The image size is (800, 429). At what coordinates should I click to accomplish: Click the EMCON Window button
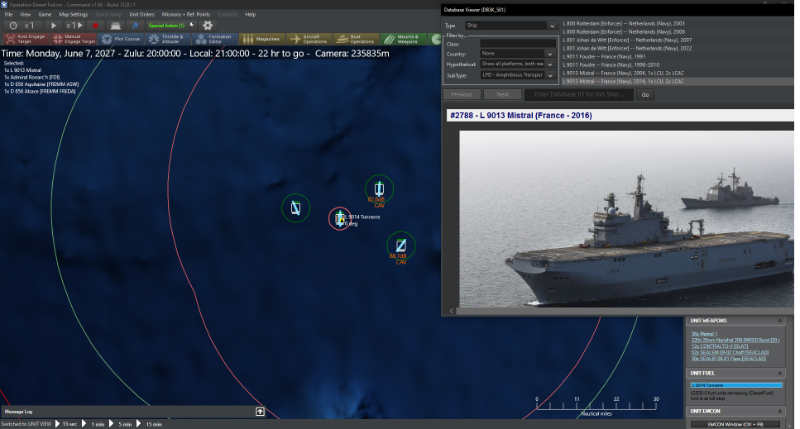click(735, 424)
